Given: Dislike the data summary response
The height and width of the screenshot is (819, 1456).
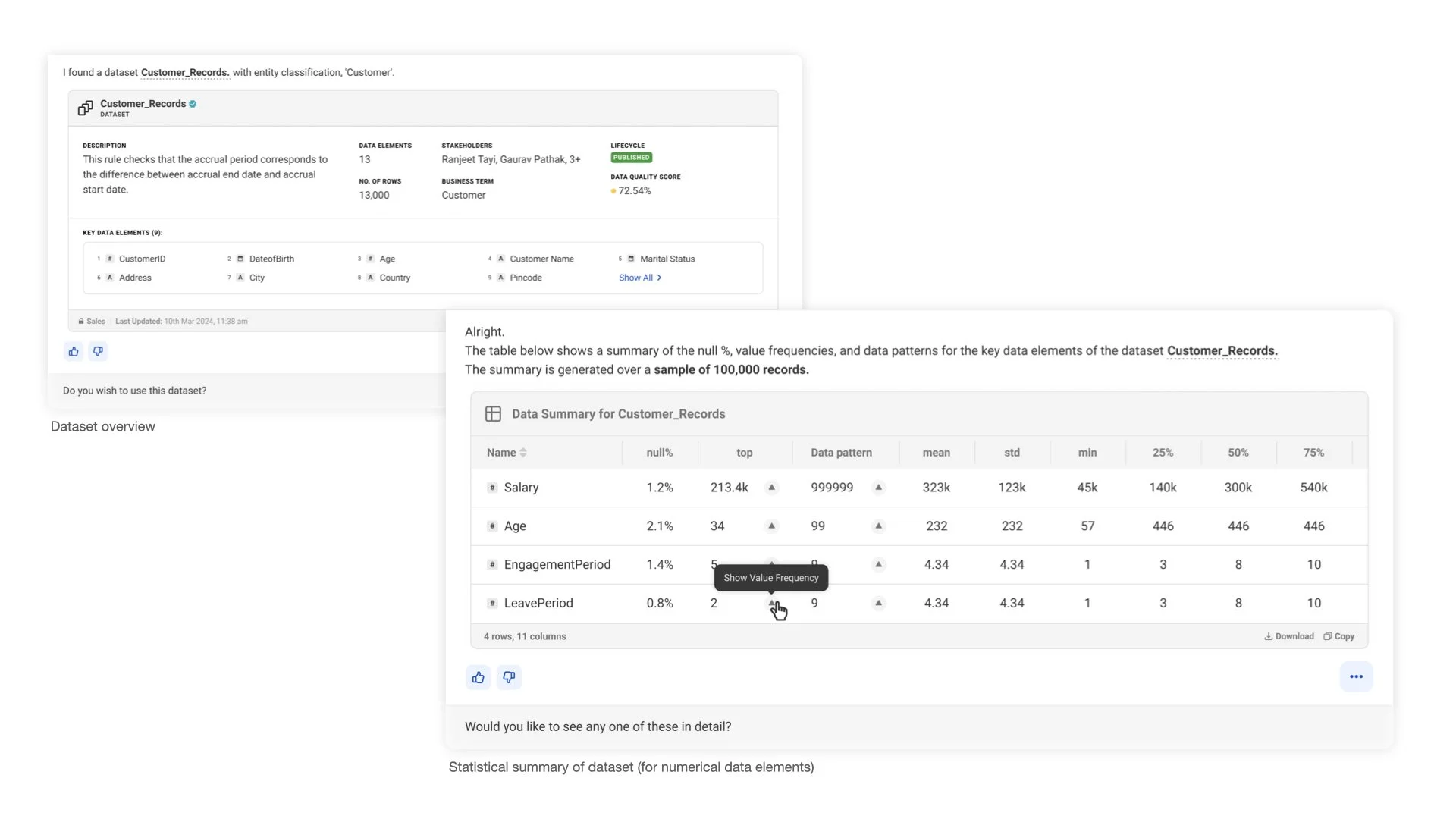Looking at the screenshot, I should click(x=509, y=677).
